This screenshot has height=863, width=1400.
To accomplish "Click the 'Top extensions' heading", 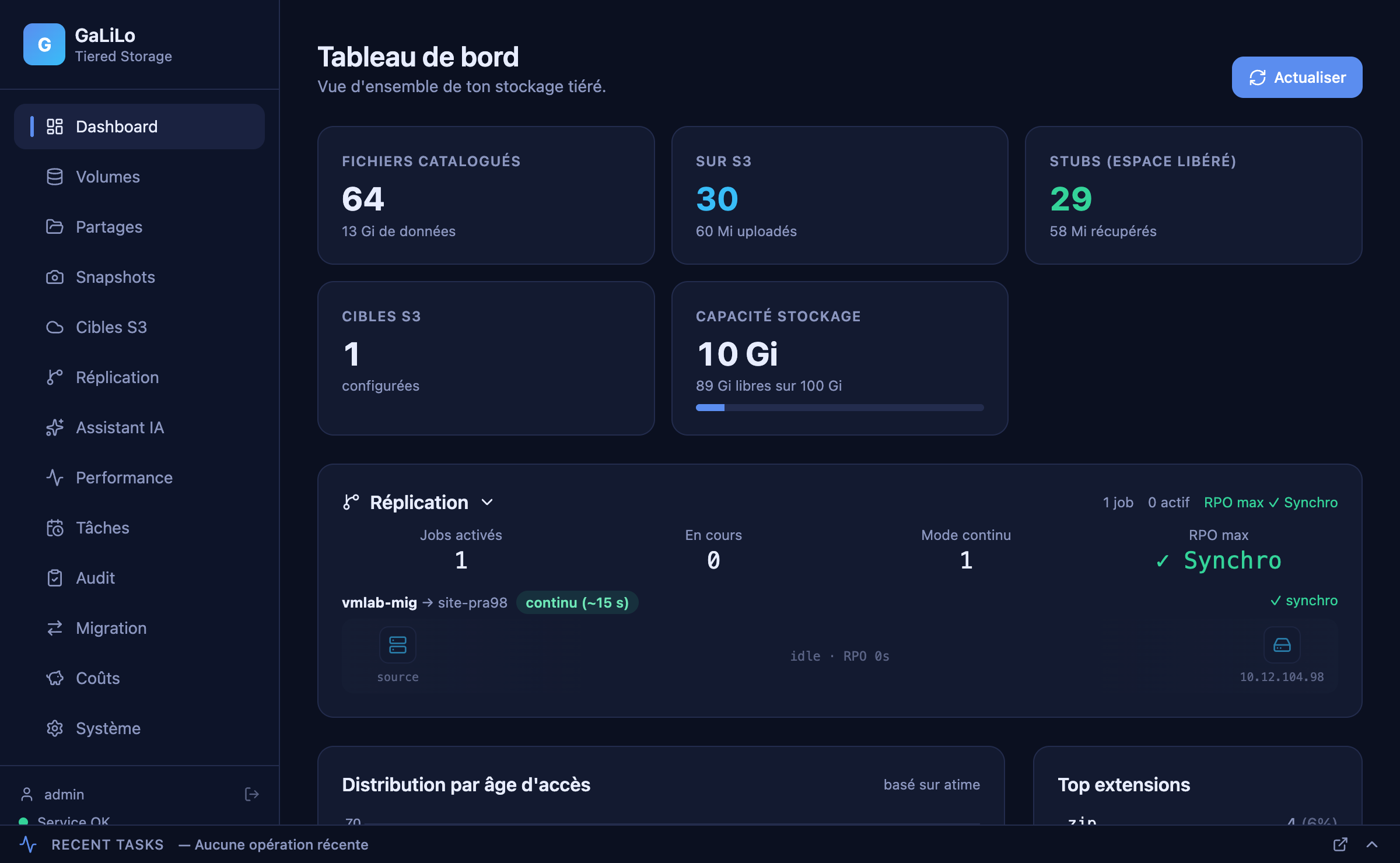I will (1123, 784).
